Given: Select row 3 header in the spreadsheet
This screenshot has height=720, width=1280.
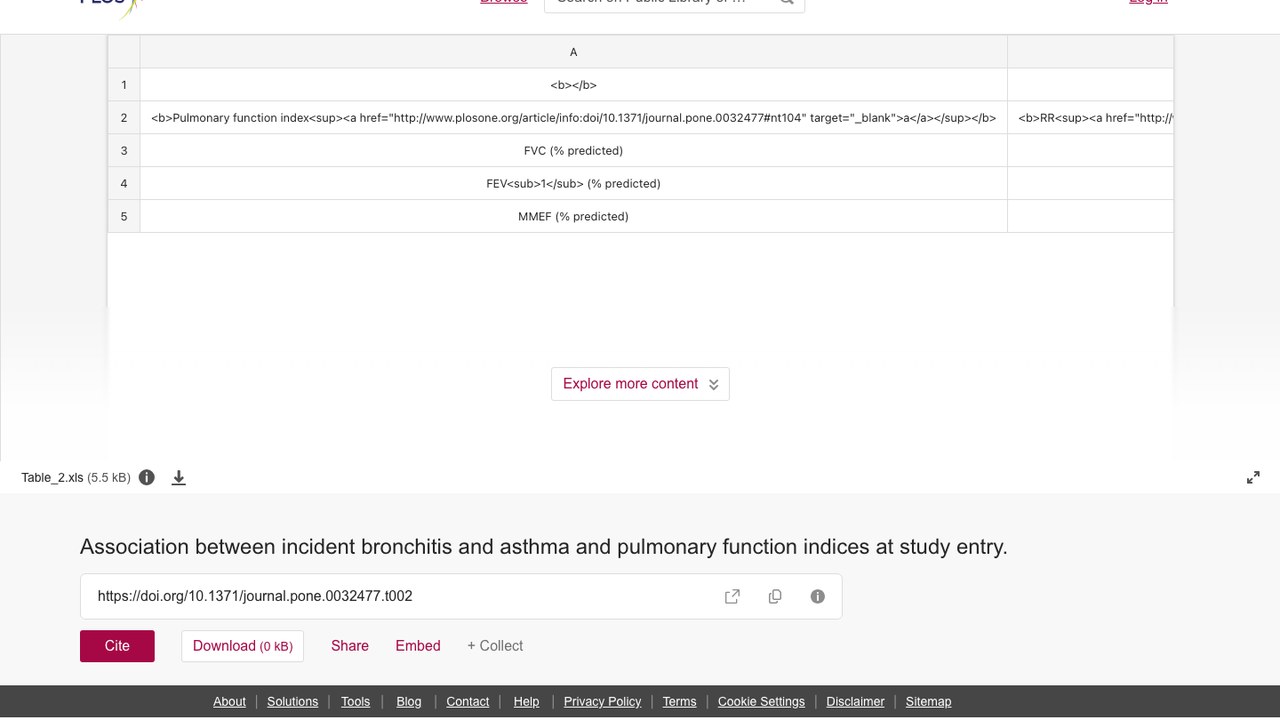Looking at the screenshot, I should coord(124,151).
